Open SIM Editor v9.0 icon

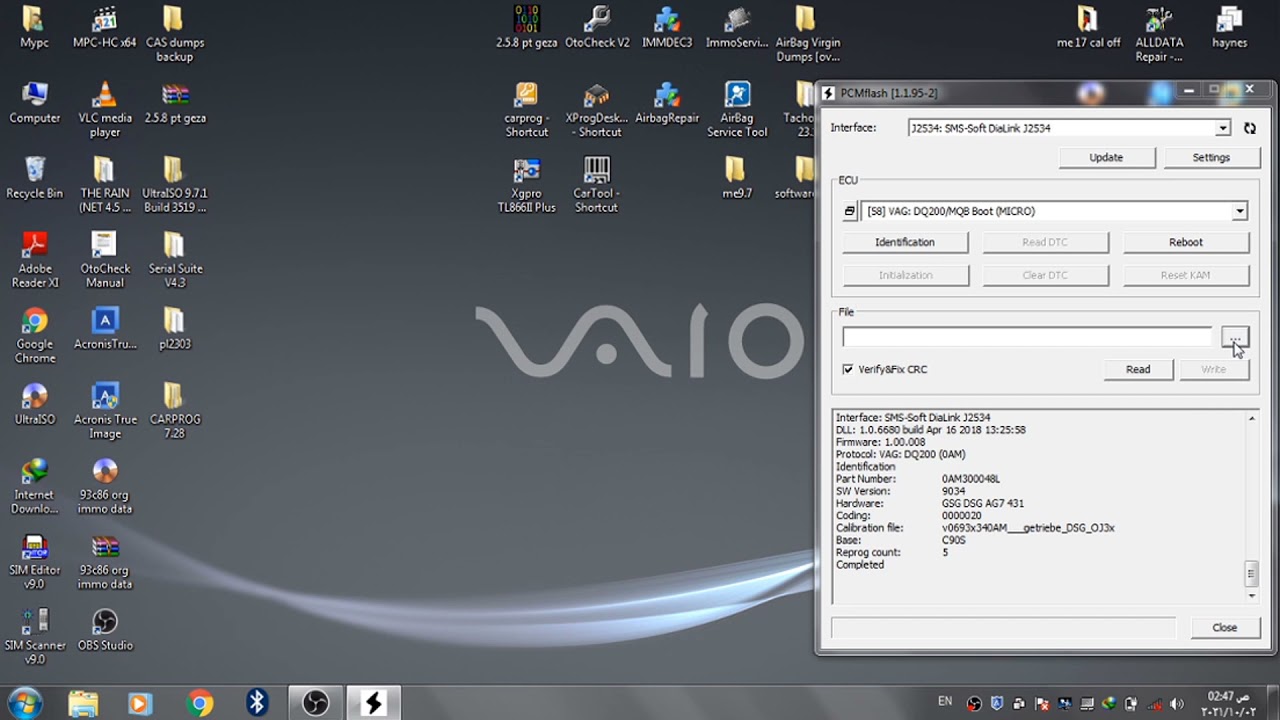click(34, 561)
